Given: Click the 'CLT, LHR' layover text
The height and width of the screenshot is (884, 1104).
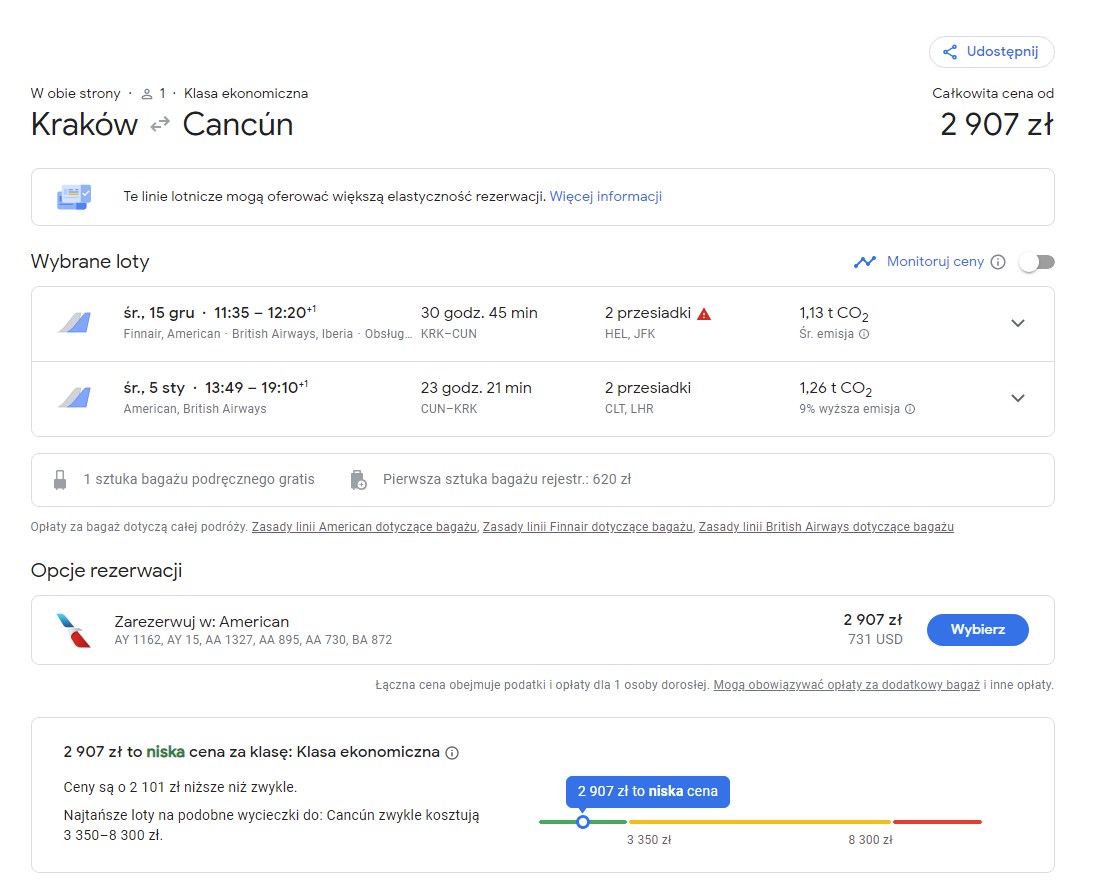Looking at the screenshot, I should 629,409.
